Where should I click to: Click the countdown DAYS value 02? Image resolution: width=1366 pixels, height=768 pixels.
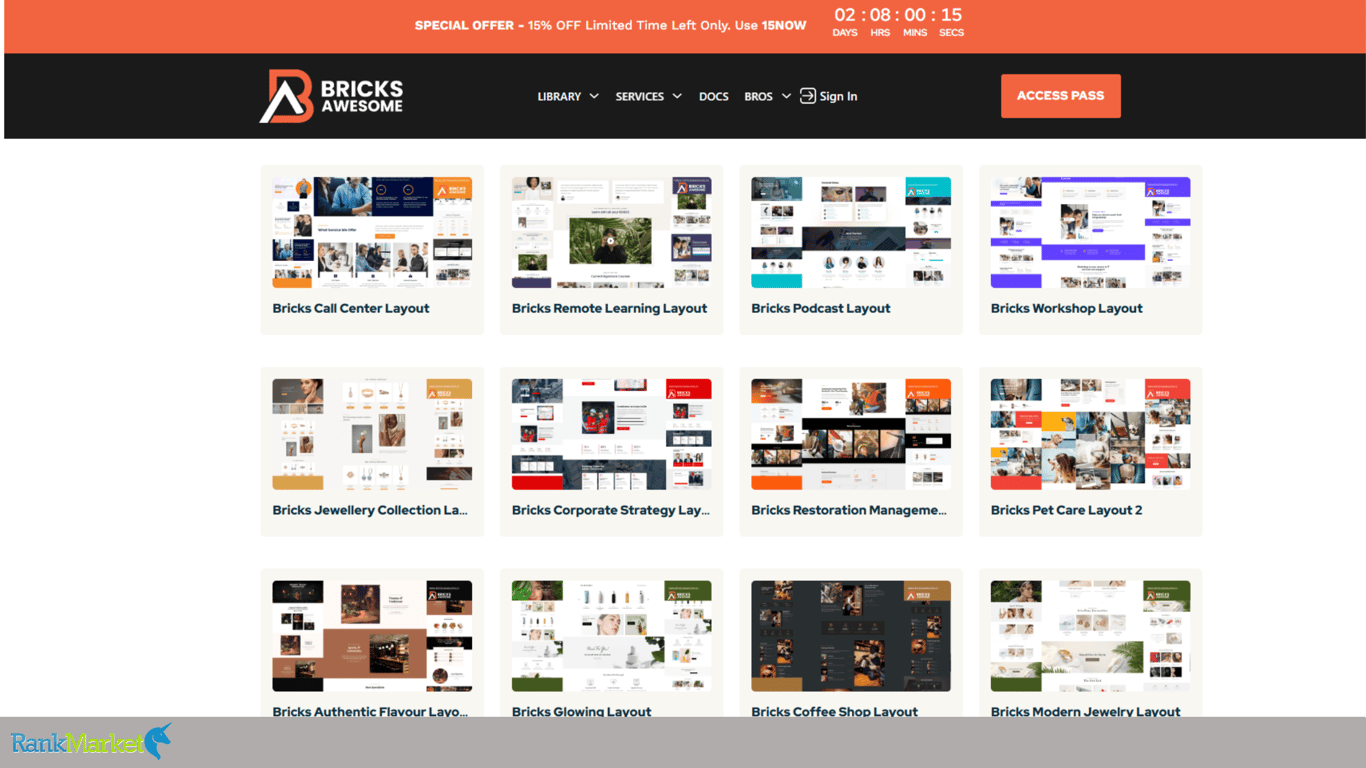[845, 15]
